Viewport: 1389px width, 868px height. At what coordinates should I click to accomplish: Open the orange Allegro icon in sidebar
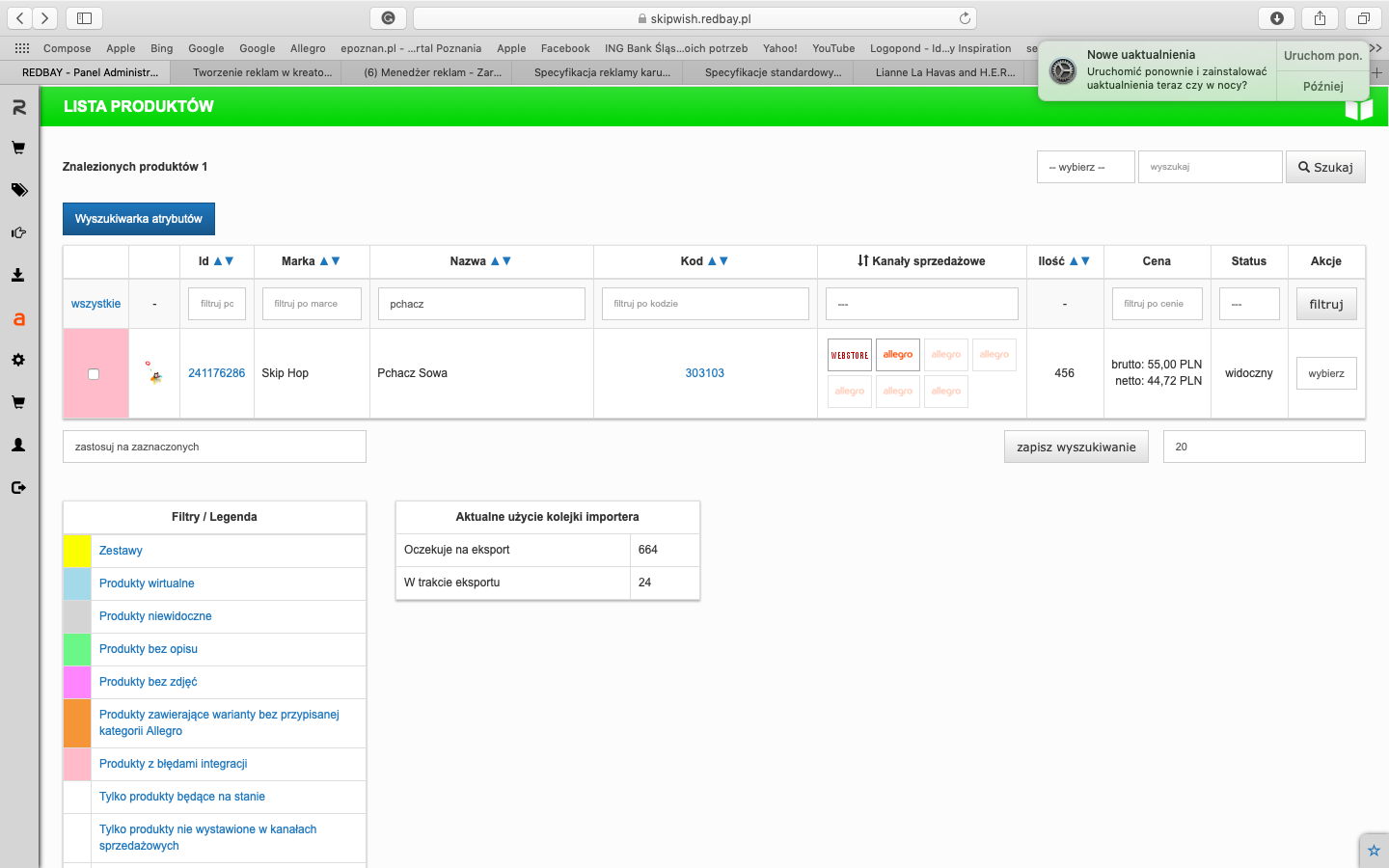[18, 319]
